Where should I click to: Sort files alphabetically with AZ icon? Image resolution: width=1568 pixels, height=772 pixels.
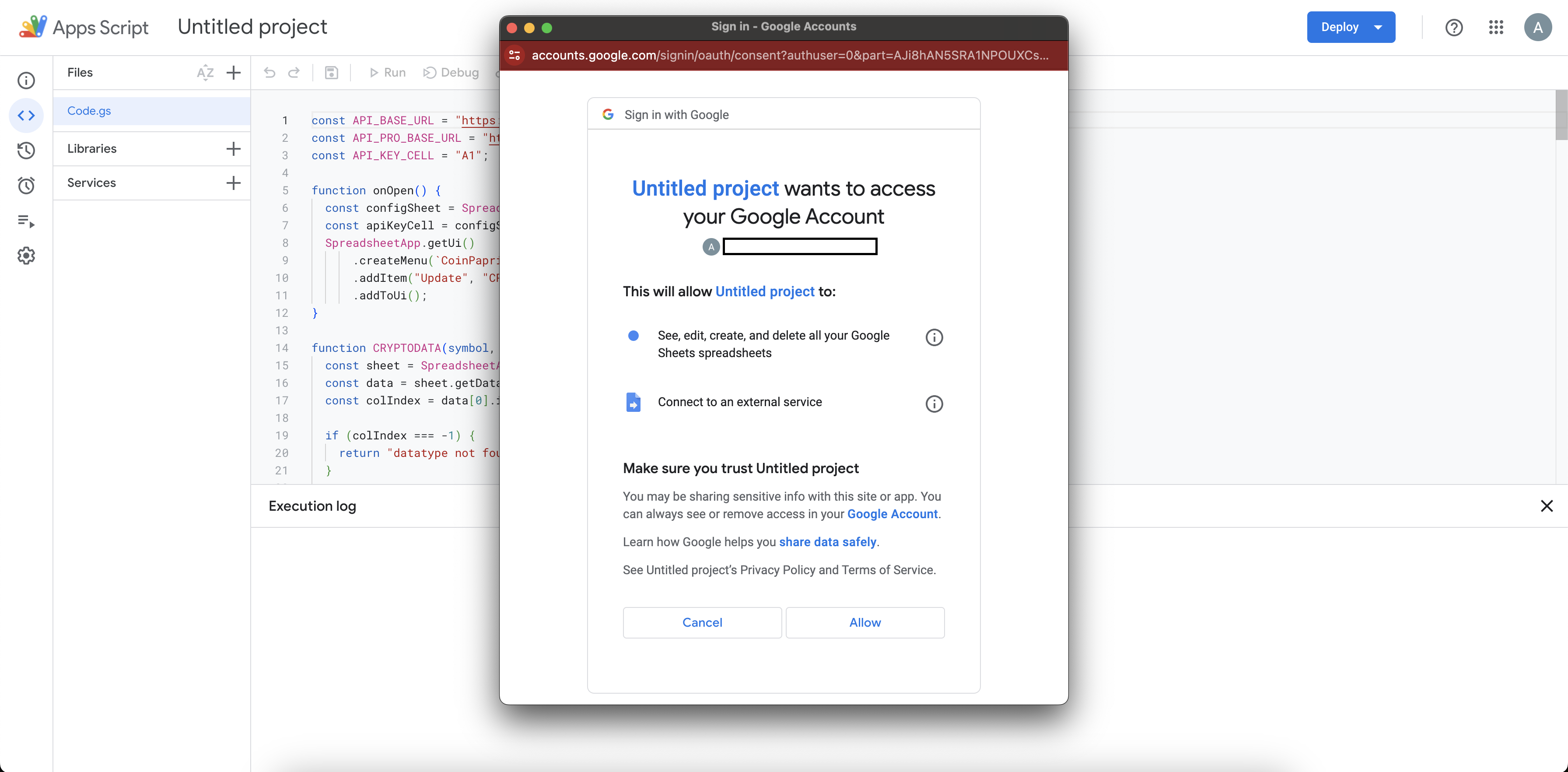click(205, 73)
